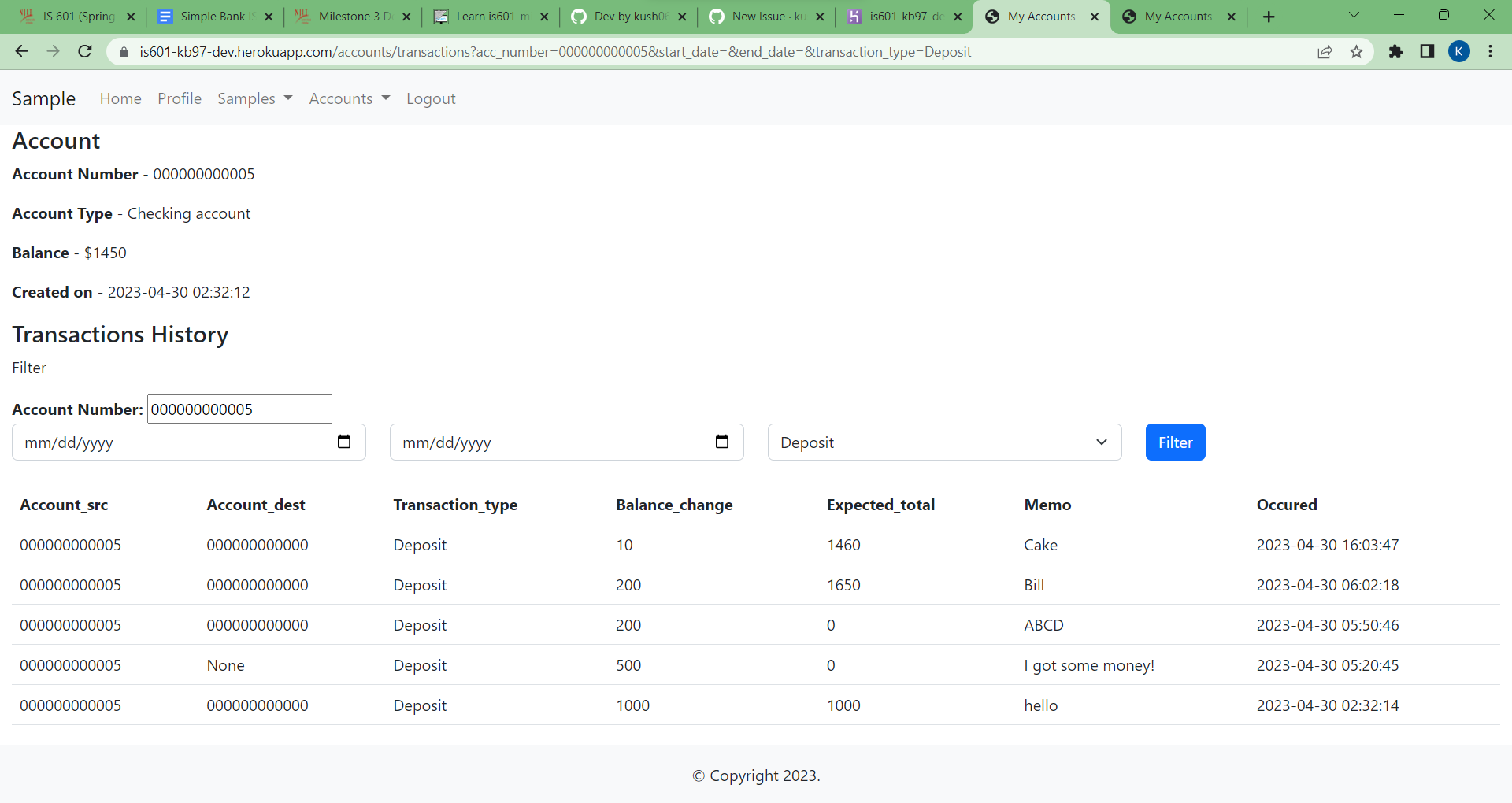Screen dimensions: 1512x803
Task: Click the bookmark star icon
Action: pos(1356,51)
